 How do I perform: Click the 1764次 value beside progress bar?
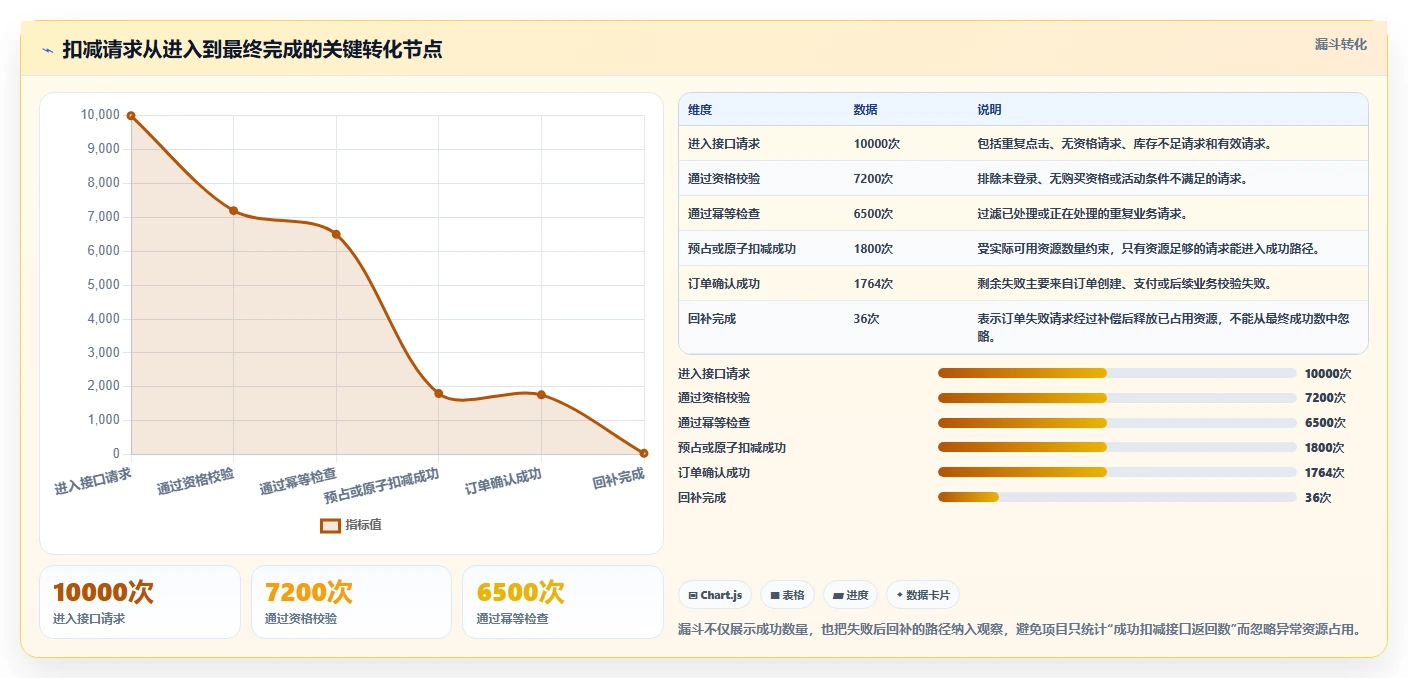[x=1324, y=472]
